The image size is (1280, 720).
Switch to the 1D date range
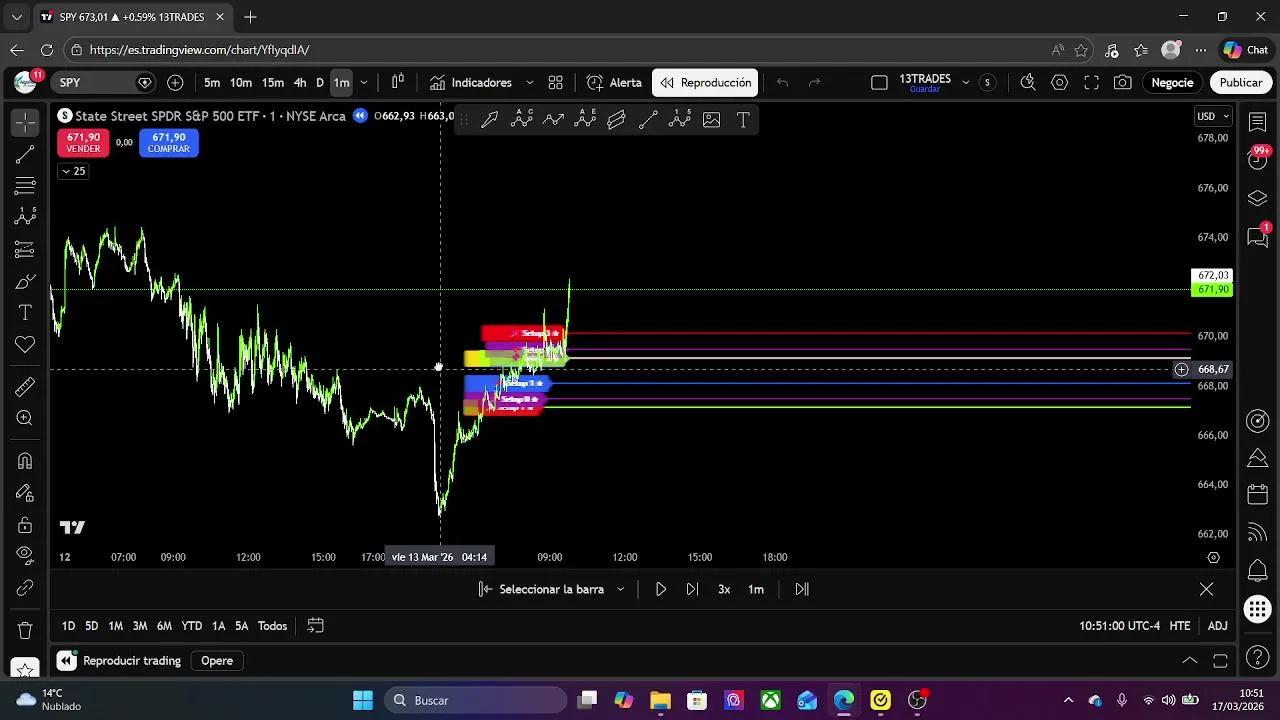pos(68,626)
